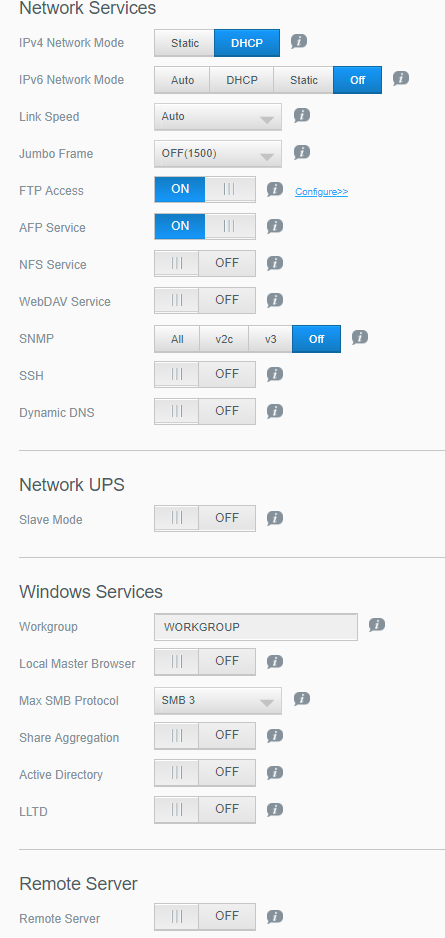Enable the Remote Server toggle
This screenshot has height=938, width=445.
coord(205,916)
